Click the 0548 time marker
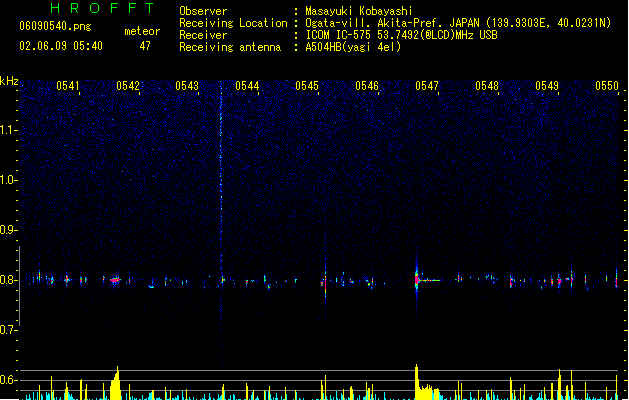 [x=487, y=86]
